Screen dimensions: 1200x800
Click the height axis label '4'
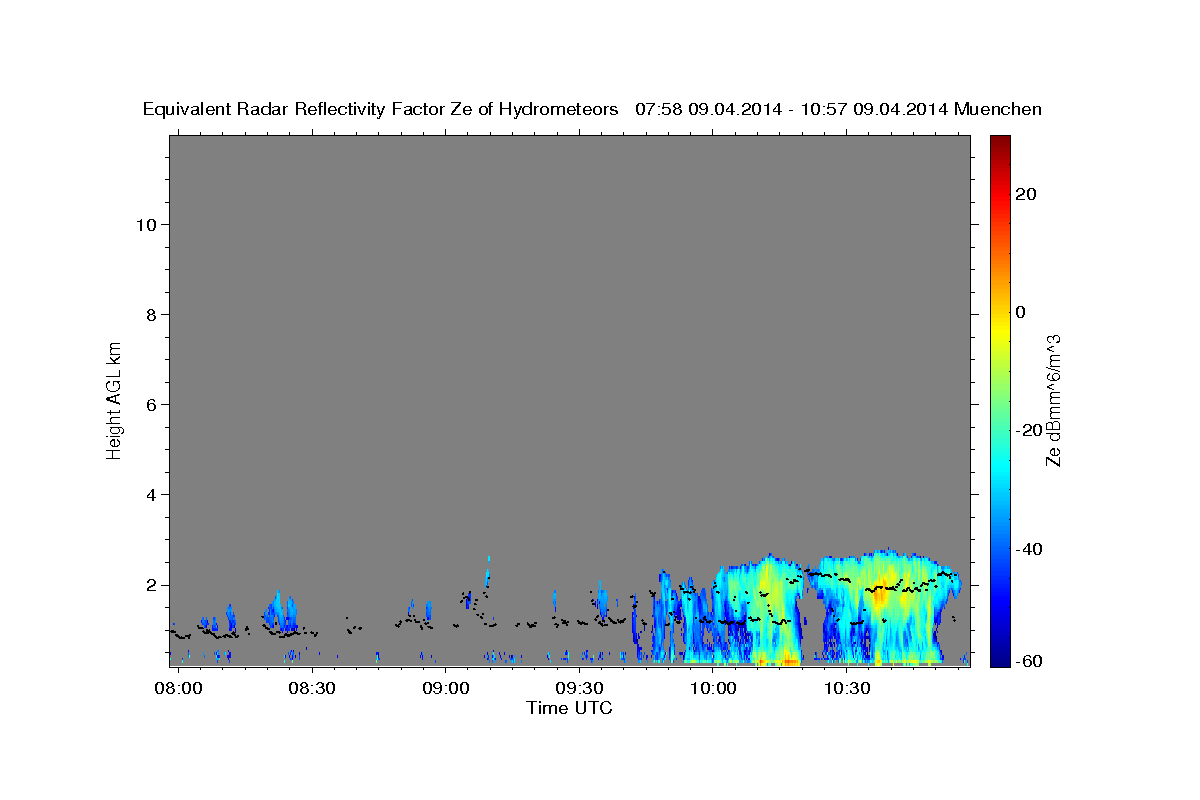click(151, 495)
